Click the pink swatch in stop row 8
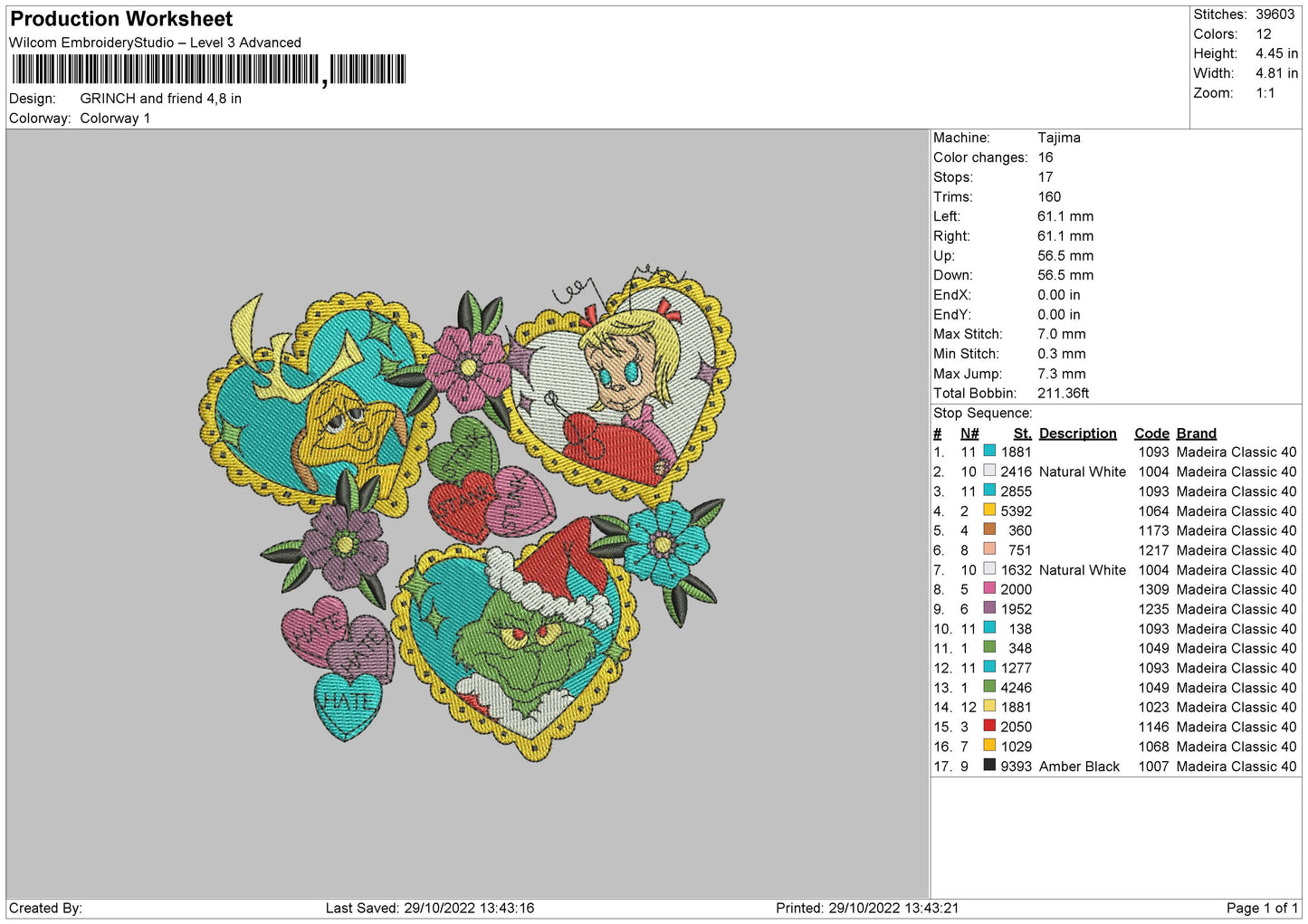The width and height of the screenshot is (1308, 924). (x=989, y=588)
